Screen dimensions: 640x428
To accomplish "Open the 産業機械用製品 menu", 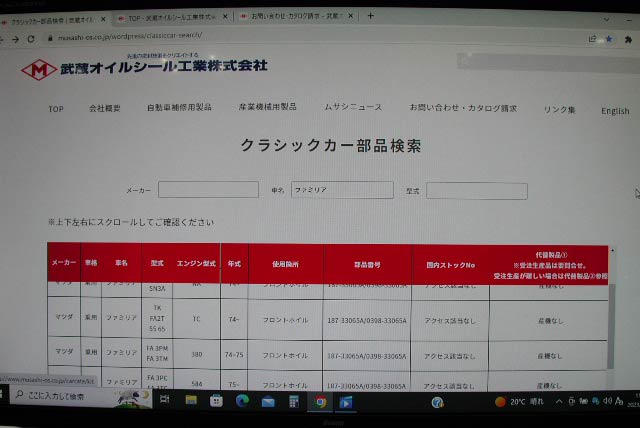I will point(267,107).
